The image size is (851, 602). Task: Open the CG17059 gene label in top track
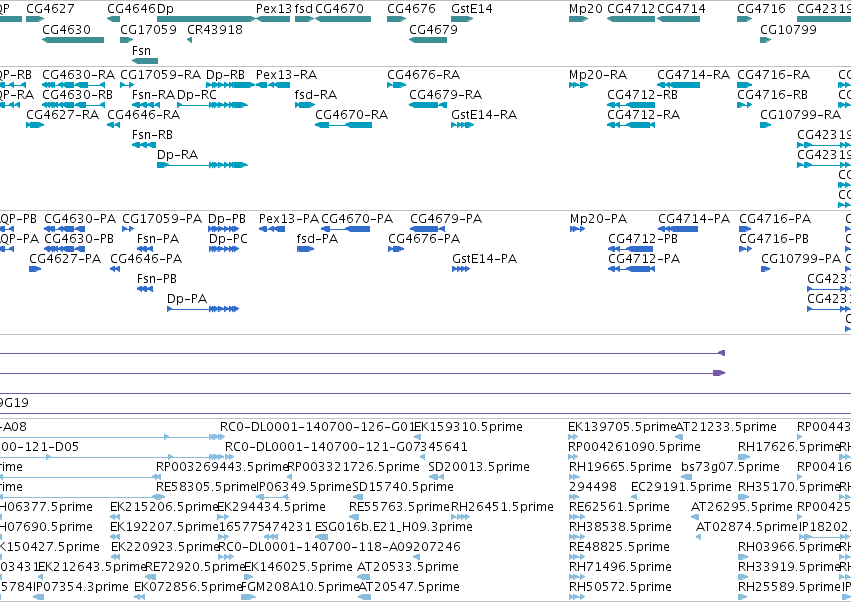click(148, 29)
